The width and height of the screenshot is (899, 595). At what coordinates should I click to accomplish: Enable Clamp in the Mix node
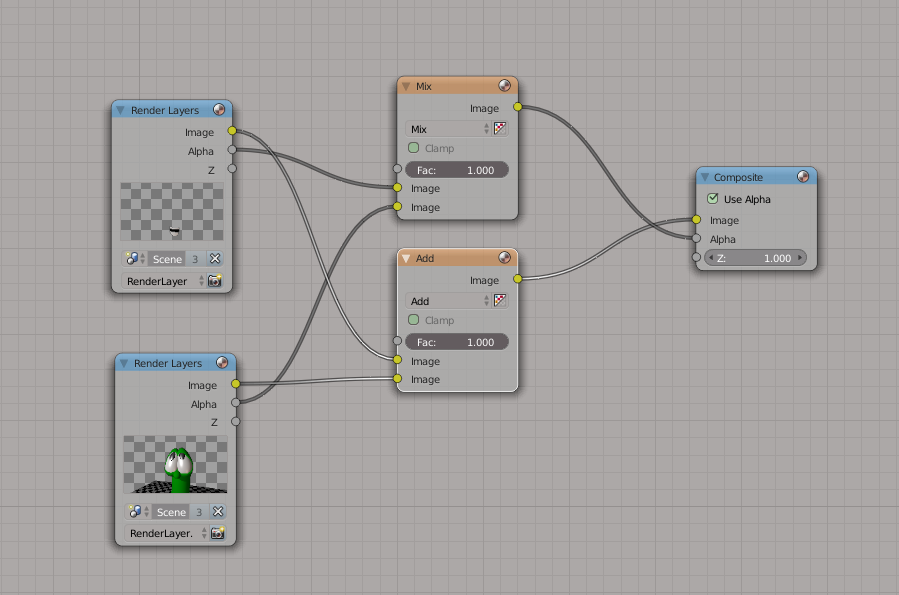tap(413, 148)
